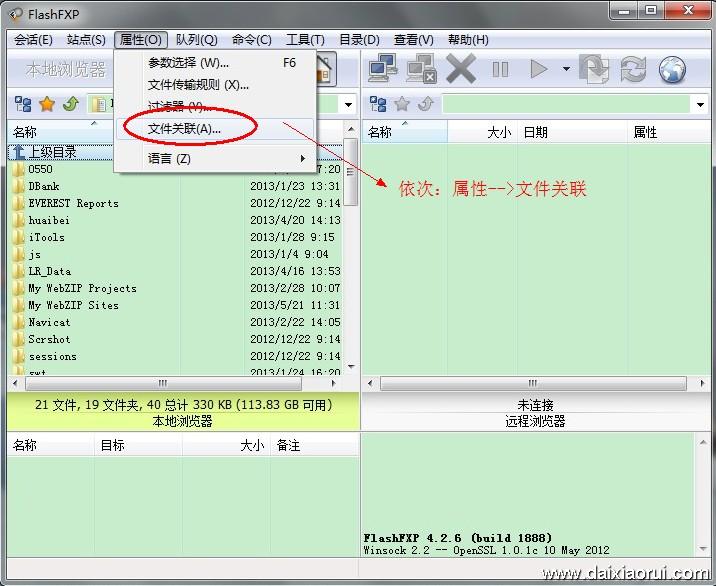
Task: Click the remote Disconnect icon
Action: (421, 69)
